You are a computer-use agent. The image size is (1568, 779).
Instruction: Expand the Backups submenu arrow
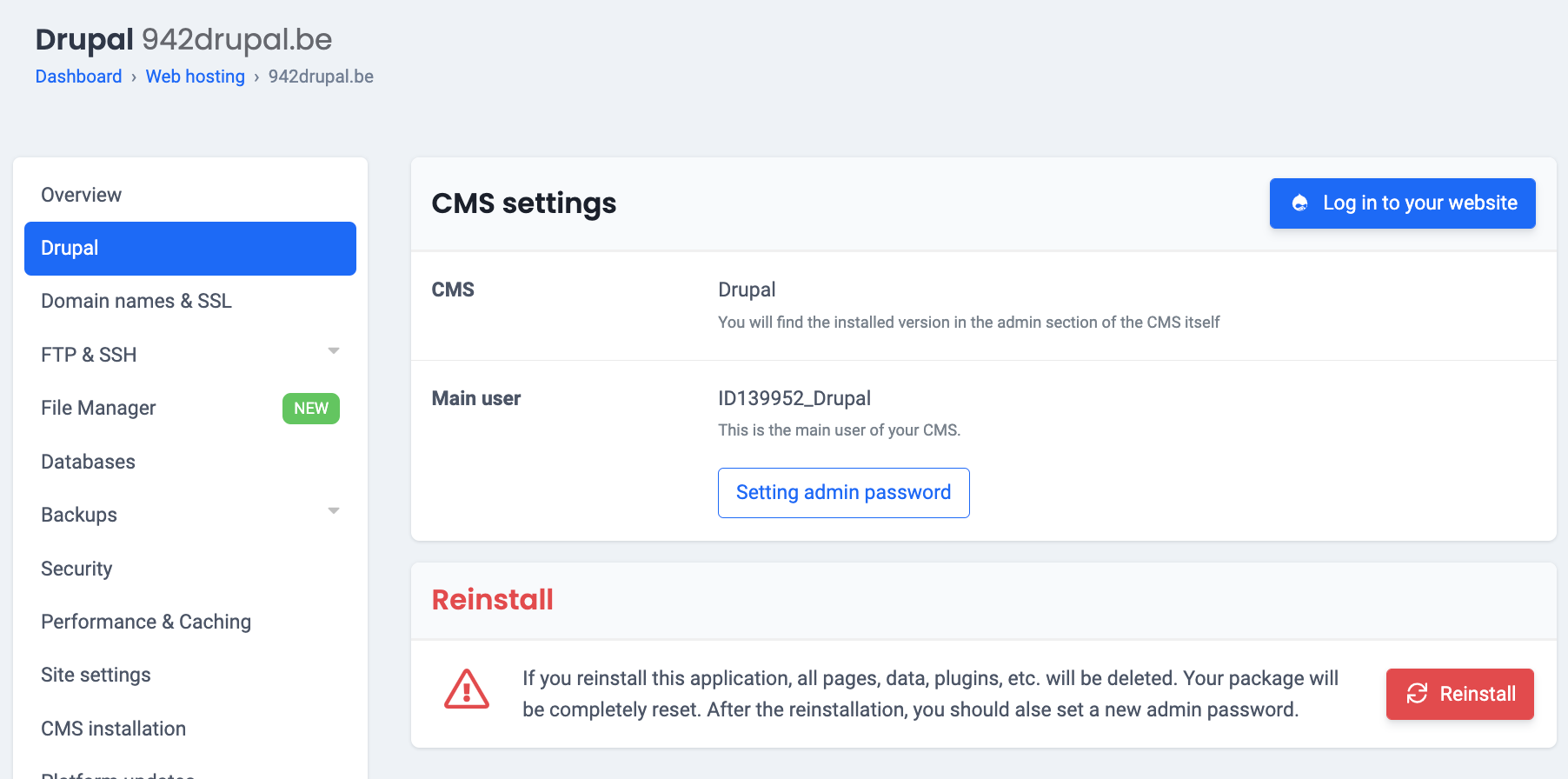[x=334, y=511]
